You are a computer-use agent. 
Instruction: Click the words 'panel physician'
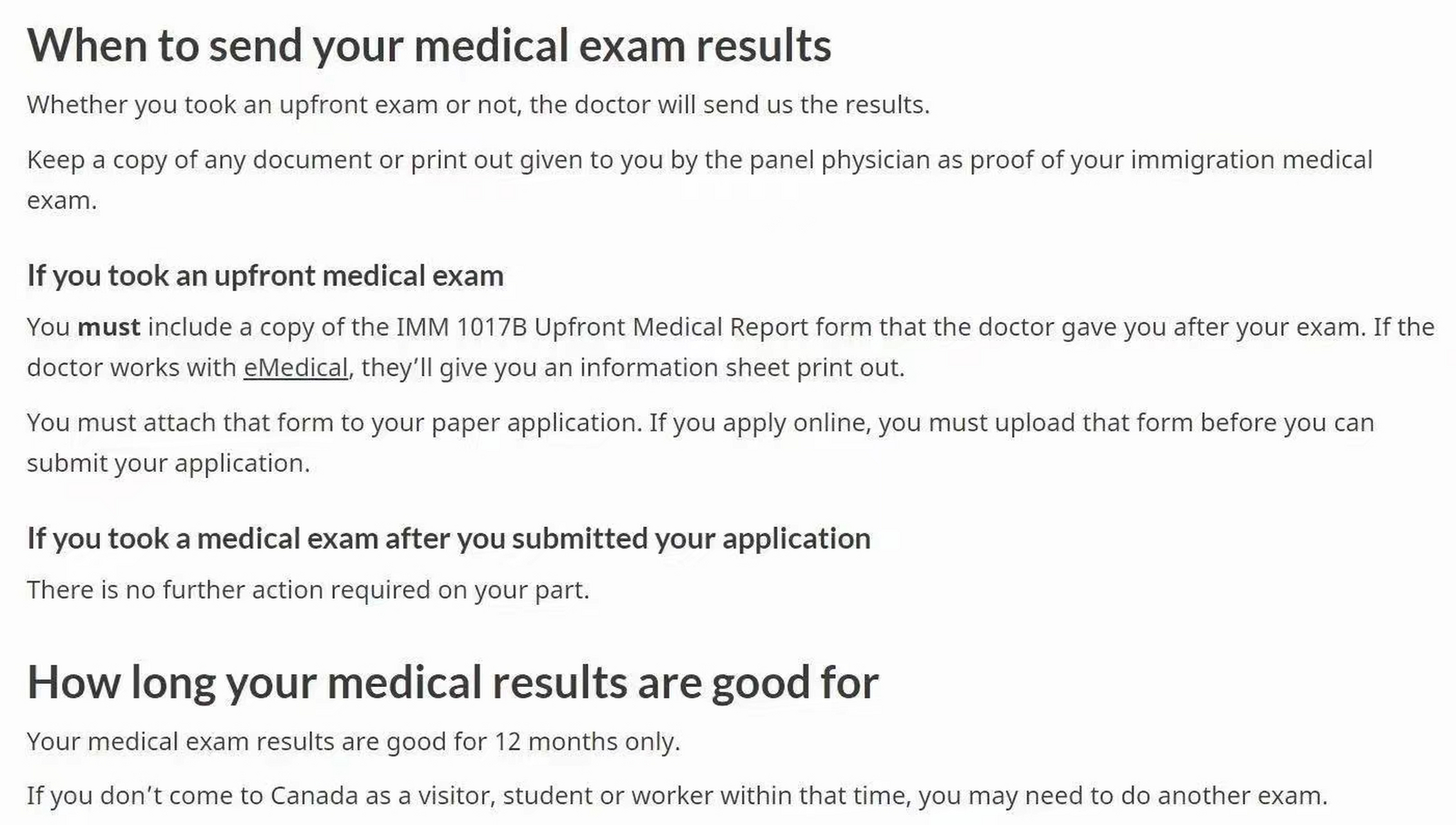[840, 160]
